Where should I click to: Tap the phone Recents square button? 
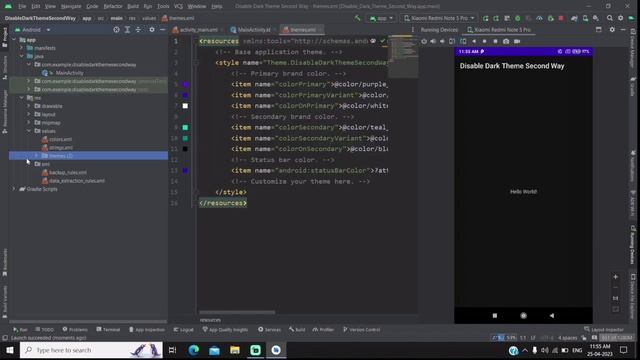[x=495, y=316]
